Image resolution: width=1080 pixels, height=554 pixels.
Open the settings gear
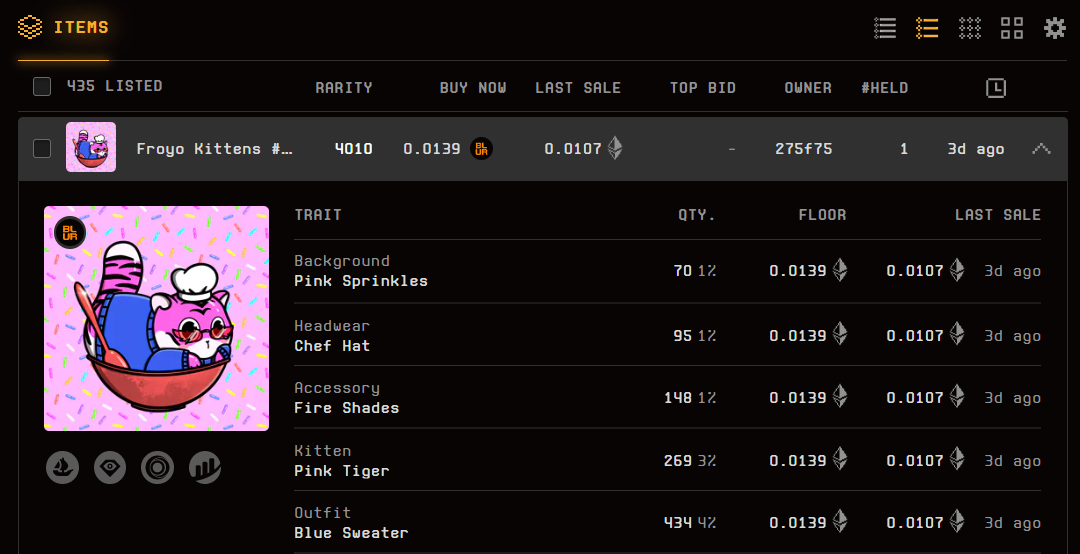1055,28
